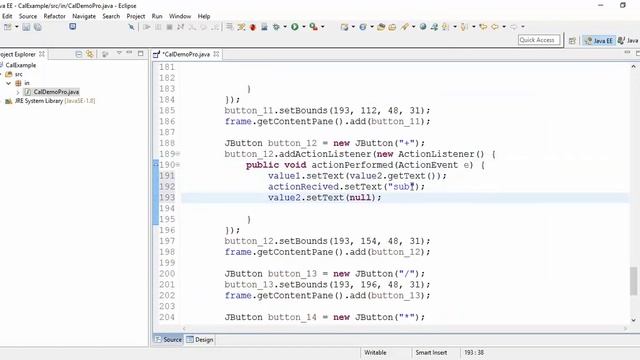Click the Suspend debug icon
This screenshot has width=640, height=360.
pos(158,27)
